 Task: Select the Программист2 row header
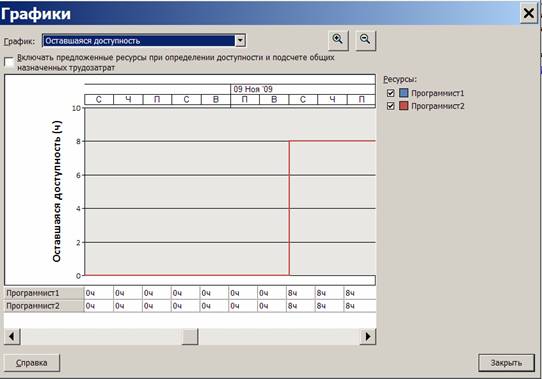[x=44, y=306]
